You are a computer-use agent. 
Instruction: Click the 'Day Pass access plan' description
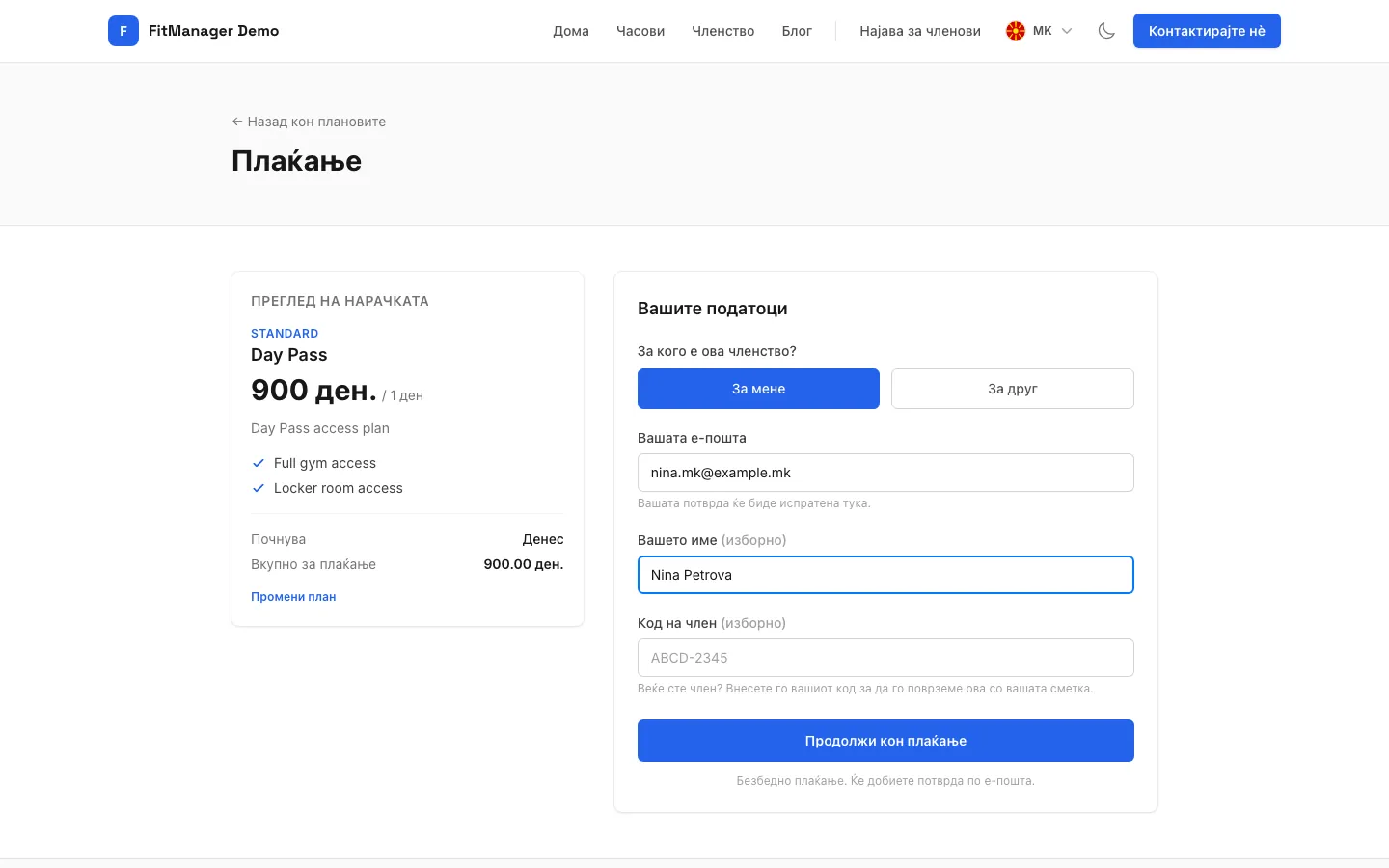320,428
